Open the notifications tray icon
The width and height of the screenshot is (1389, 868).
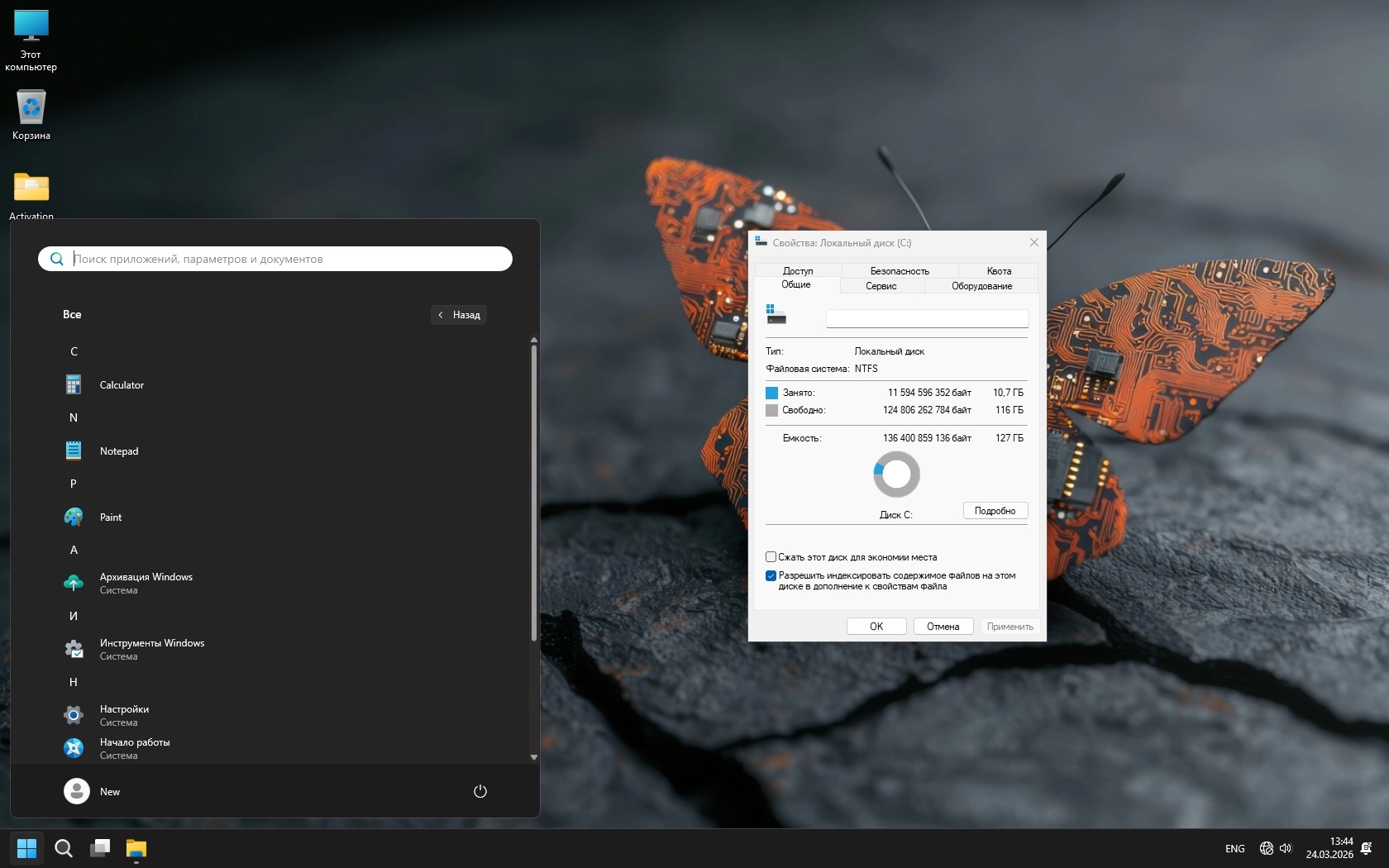(1367, 848)
